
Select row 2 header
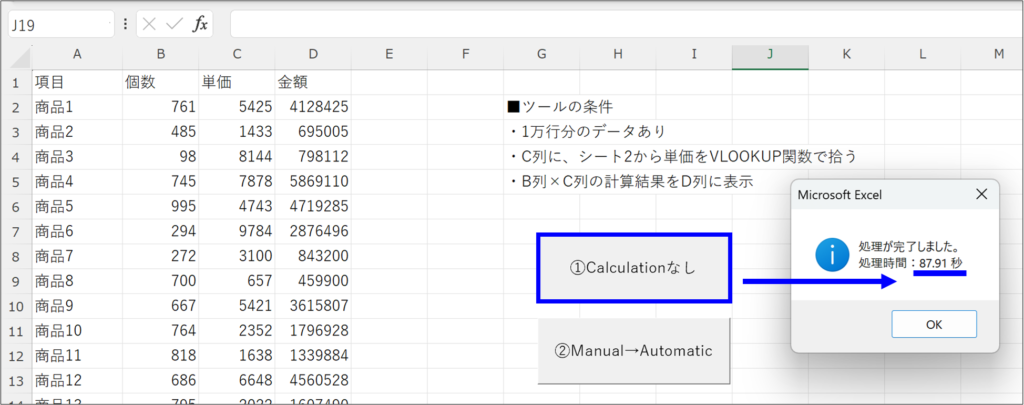(x=16, y=107)
